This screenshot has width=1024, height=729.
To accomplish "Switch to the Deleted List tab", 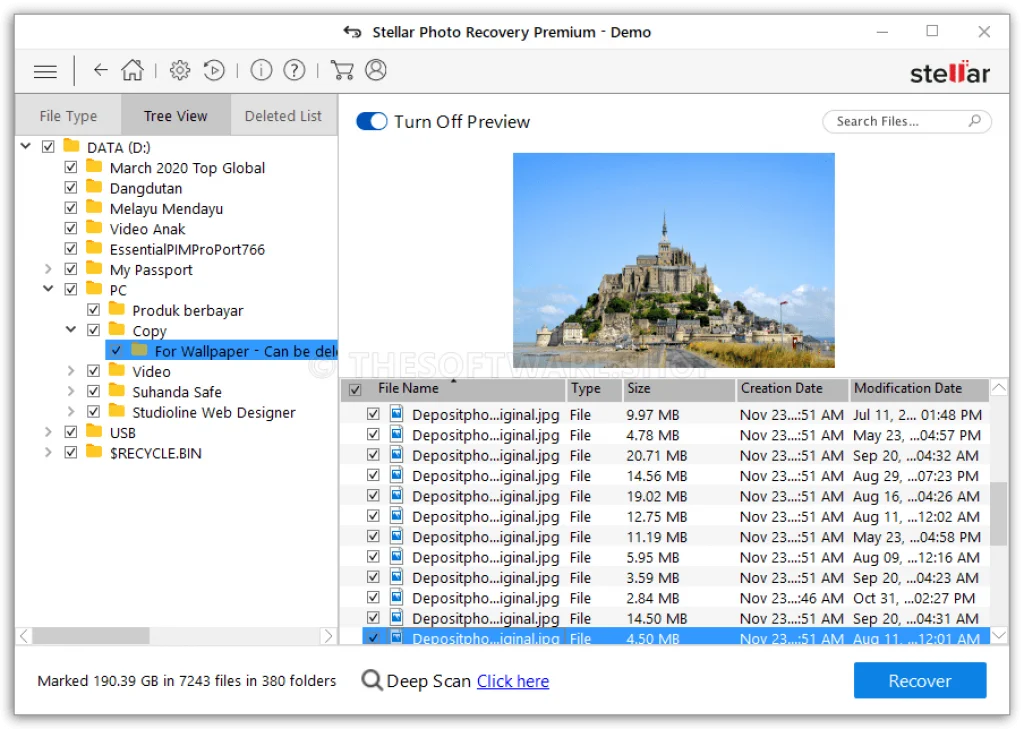I will click(283, 116).
